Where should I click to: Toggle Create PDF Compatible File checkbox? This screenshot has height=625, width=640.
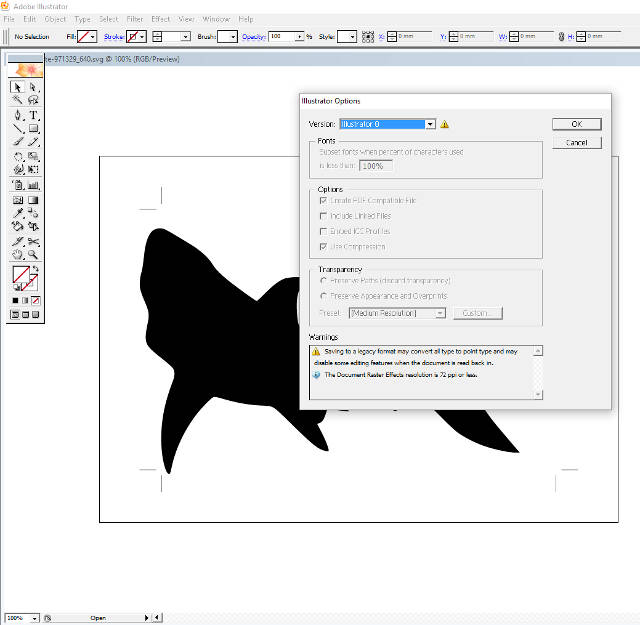pyautogui.click(x=323, y=200)
